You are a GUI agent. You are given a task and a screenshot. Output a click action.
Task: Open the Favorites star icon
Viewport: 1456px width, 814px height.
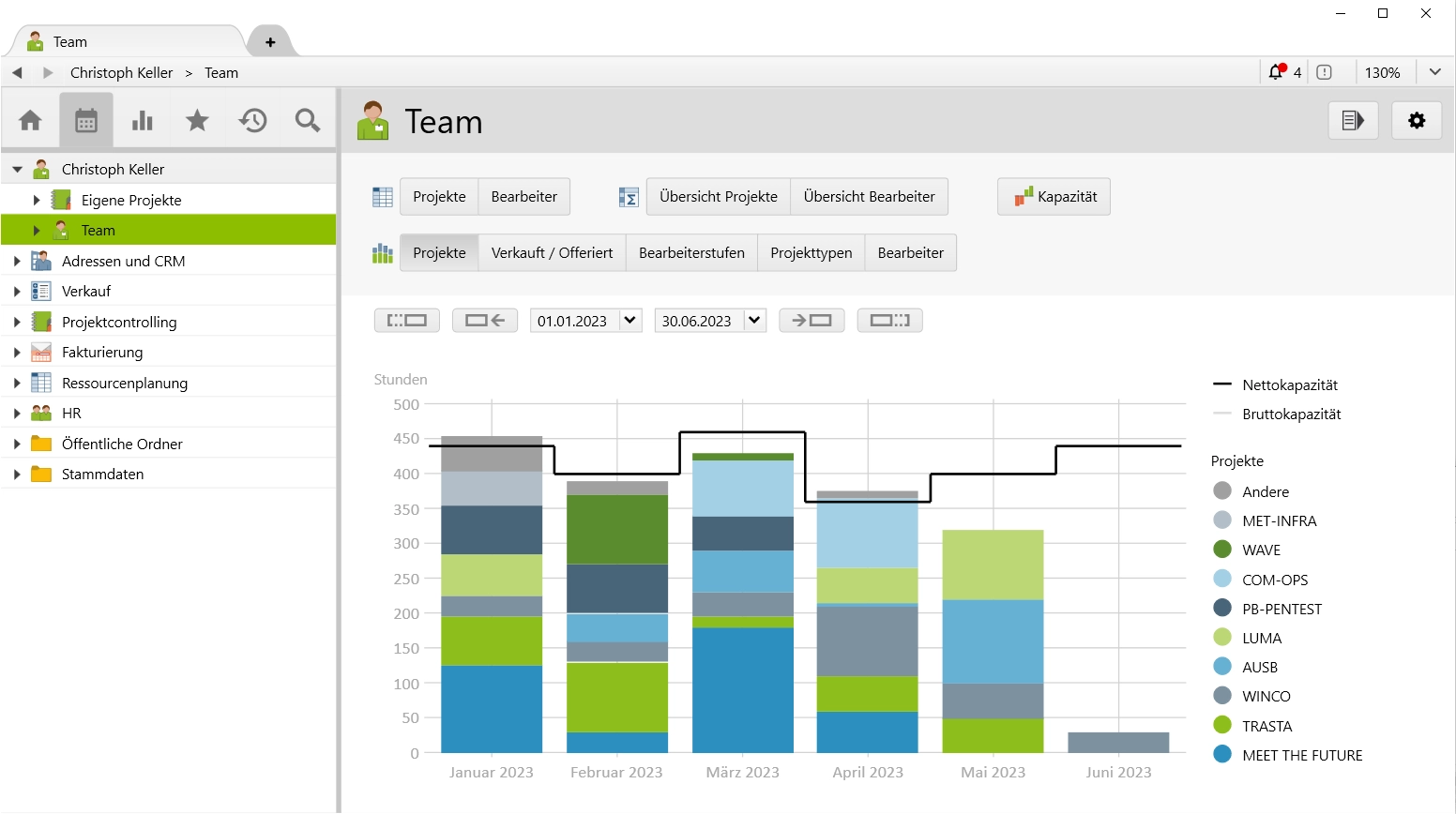click(x=196, y=119)
